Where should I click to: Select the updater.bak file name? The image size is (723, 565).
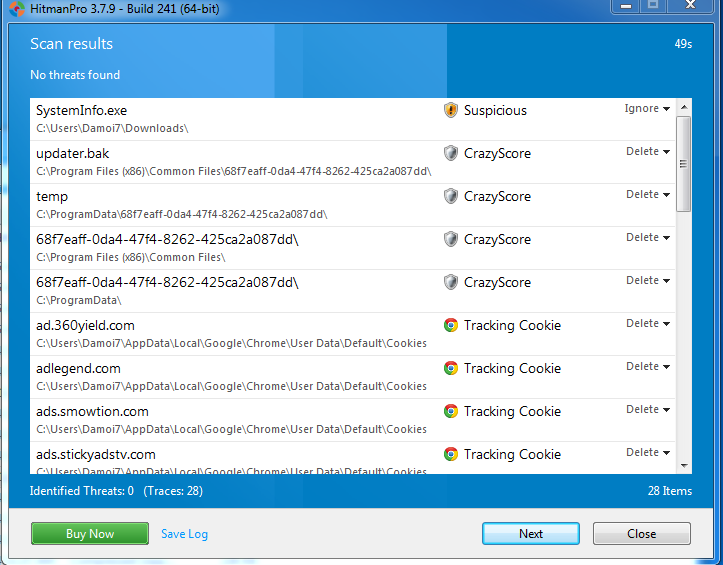click(x=73, y=154)
